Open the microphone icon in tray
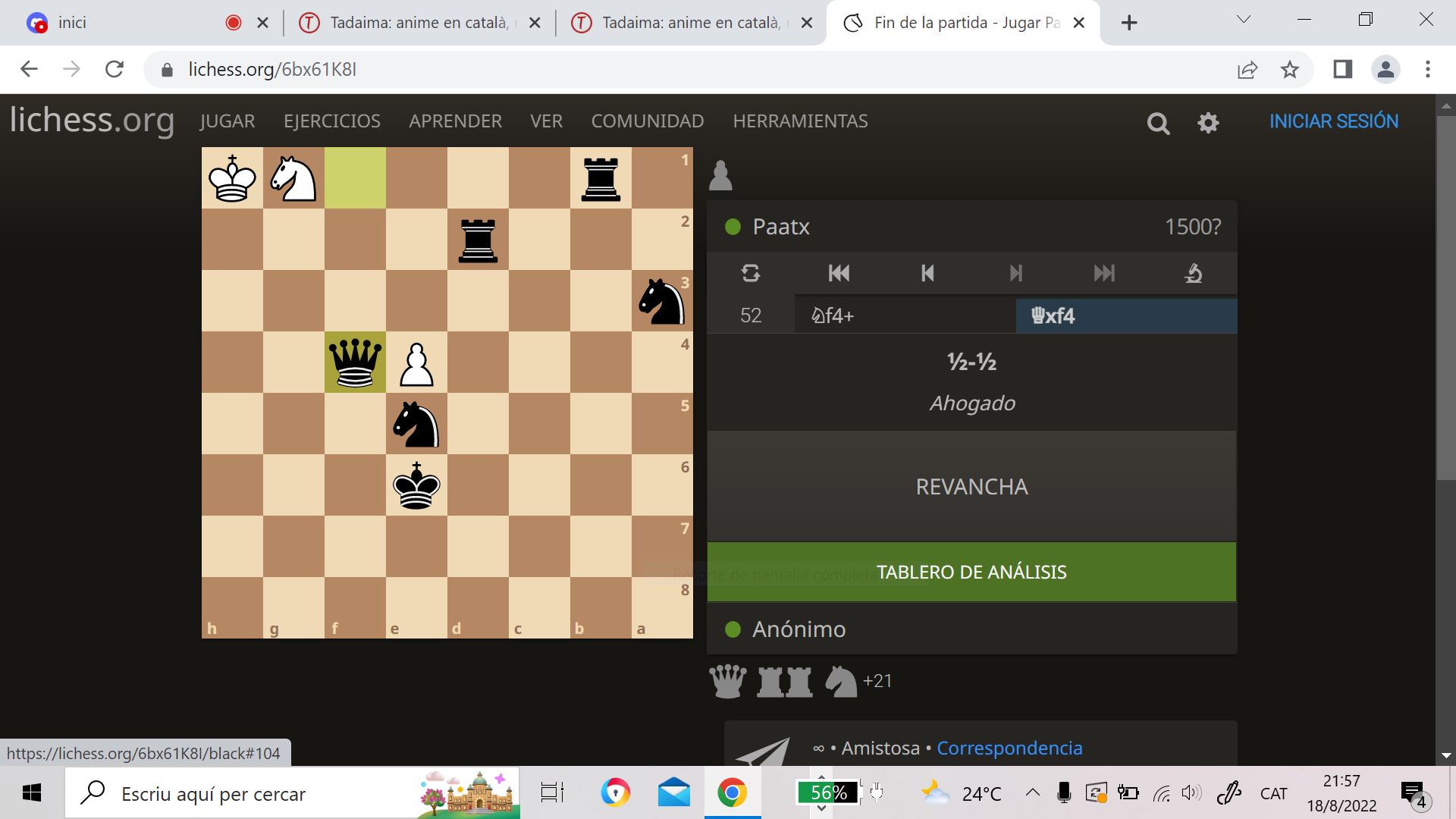Screen dimensions: 1456x819 point(1064,793)
